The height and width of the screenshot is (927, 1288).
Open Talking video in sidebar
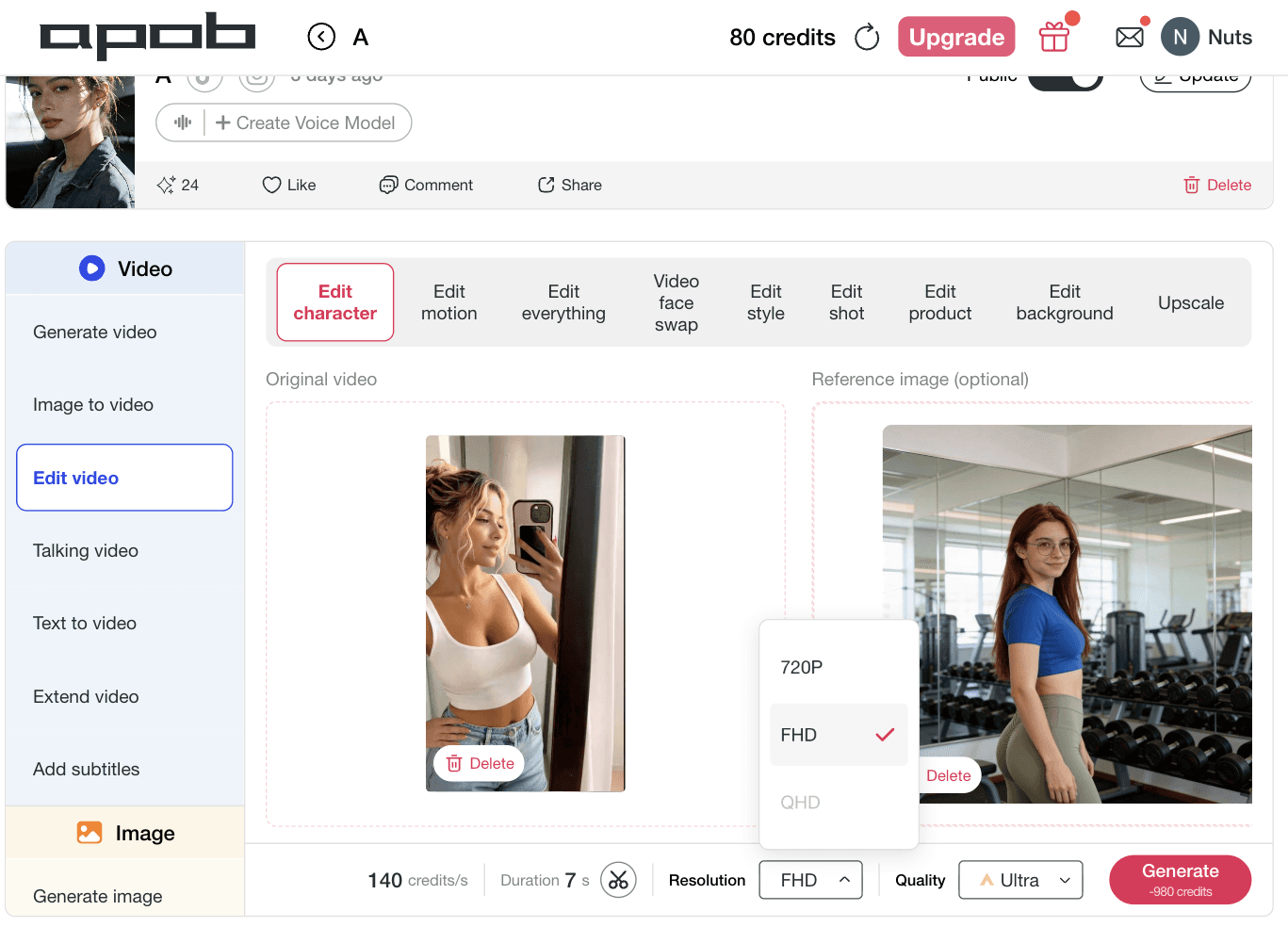[124, 550]
